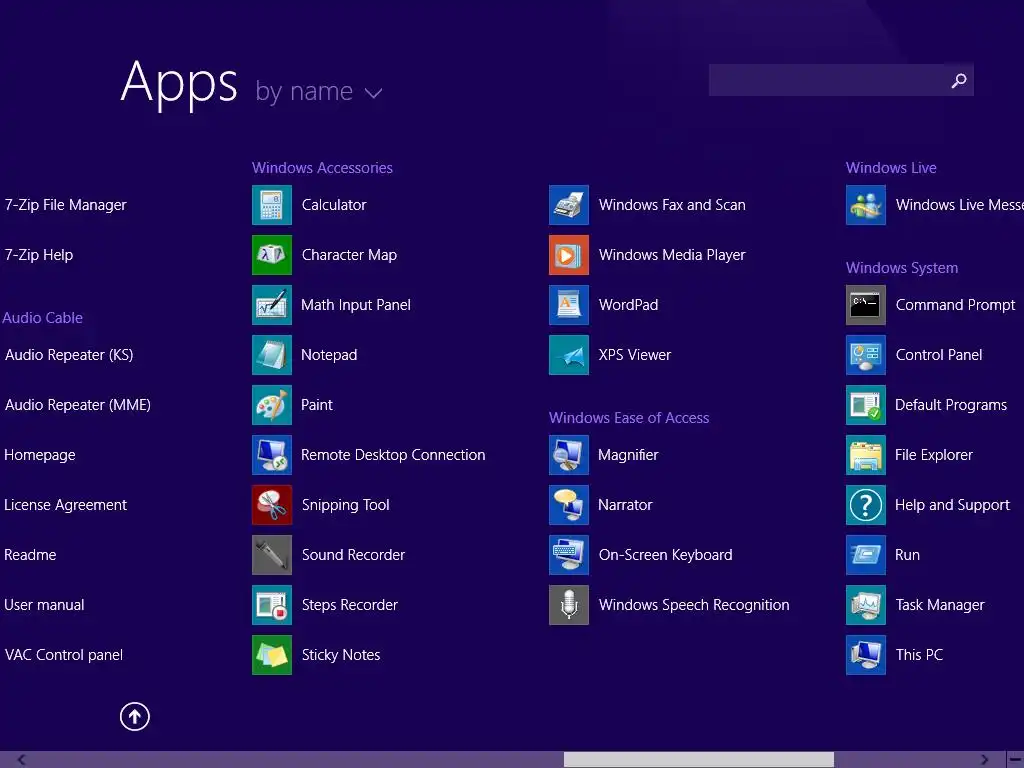Click the horizontal scrollbar thumb
1024x768 pixels.
699,760
